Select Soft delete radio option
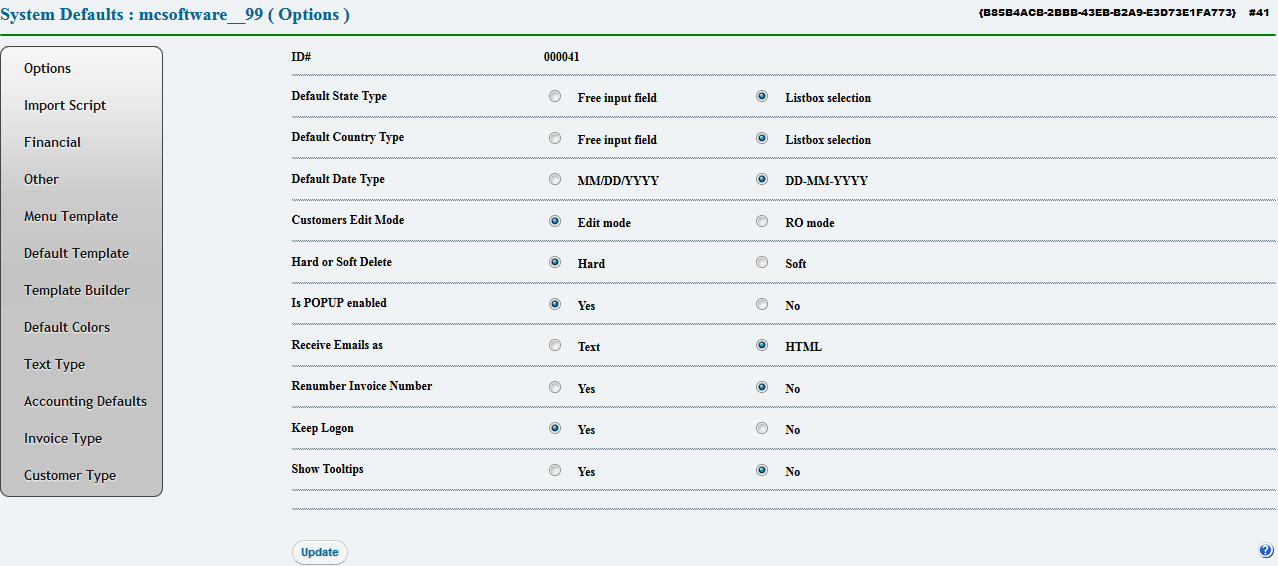 762,263
